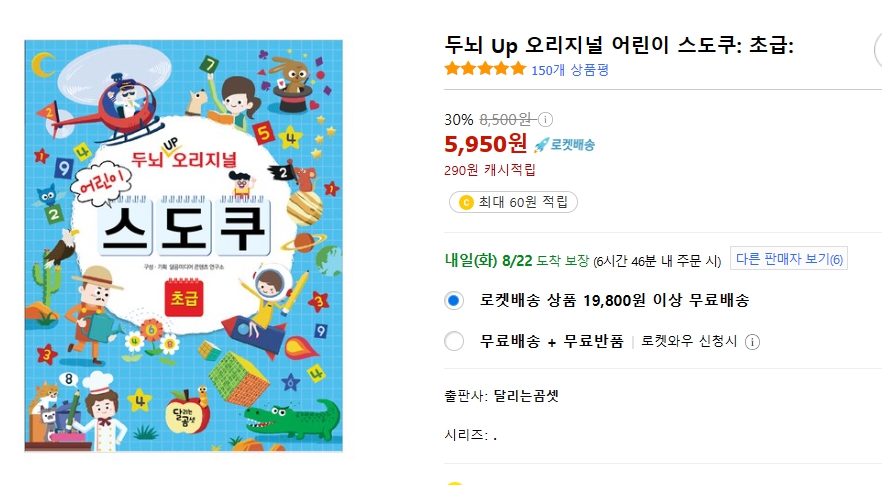Click the 달리는곰셋 publisher name

pos(526,395)
